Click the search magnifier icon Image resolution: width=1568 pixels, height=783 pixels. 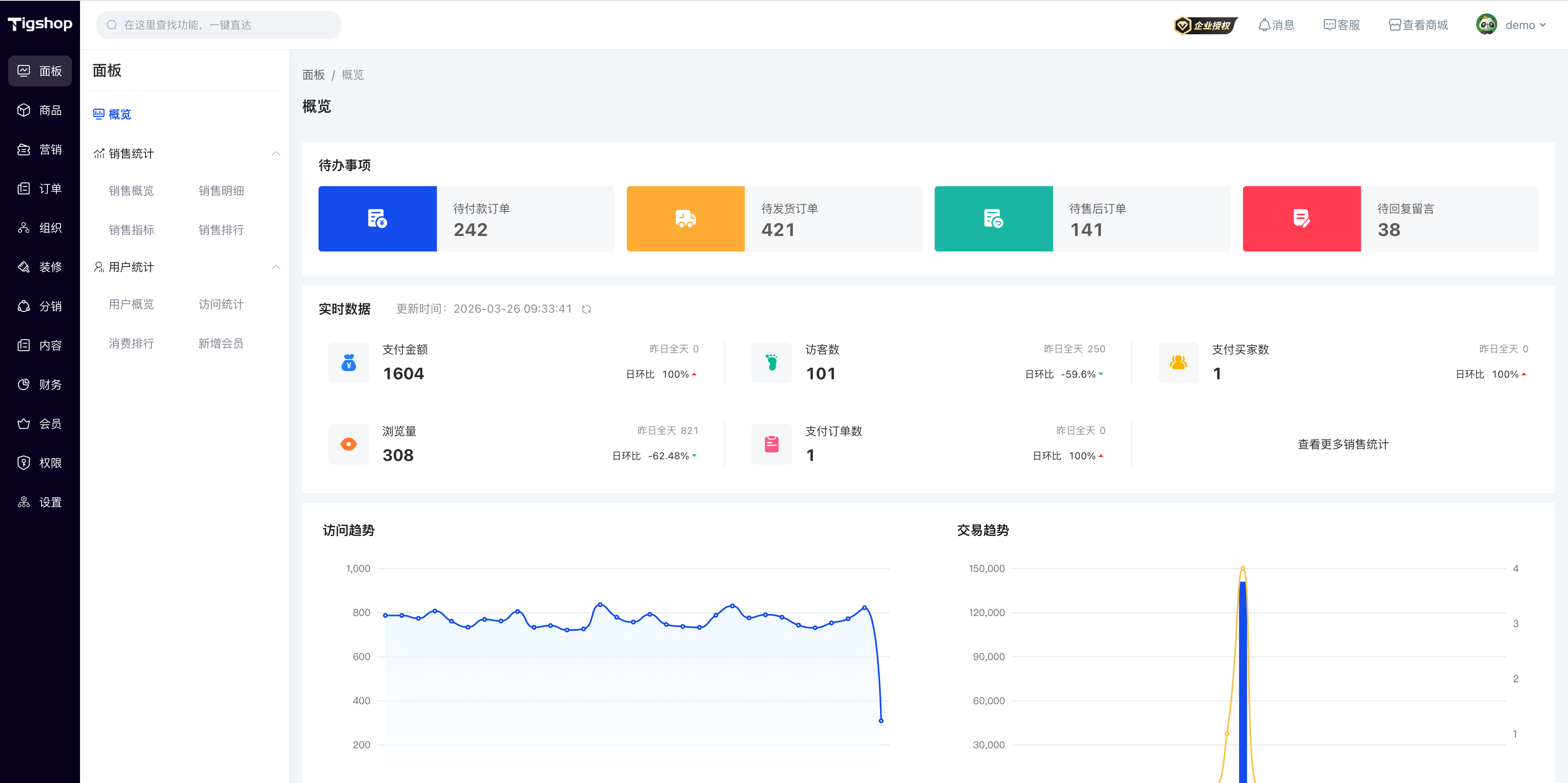pyautogui.click(x=111, y=25)
